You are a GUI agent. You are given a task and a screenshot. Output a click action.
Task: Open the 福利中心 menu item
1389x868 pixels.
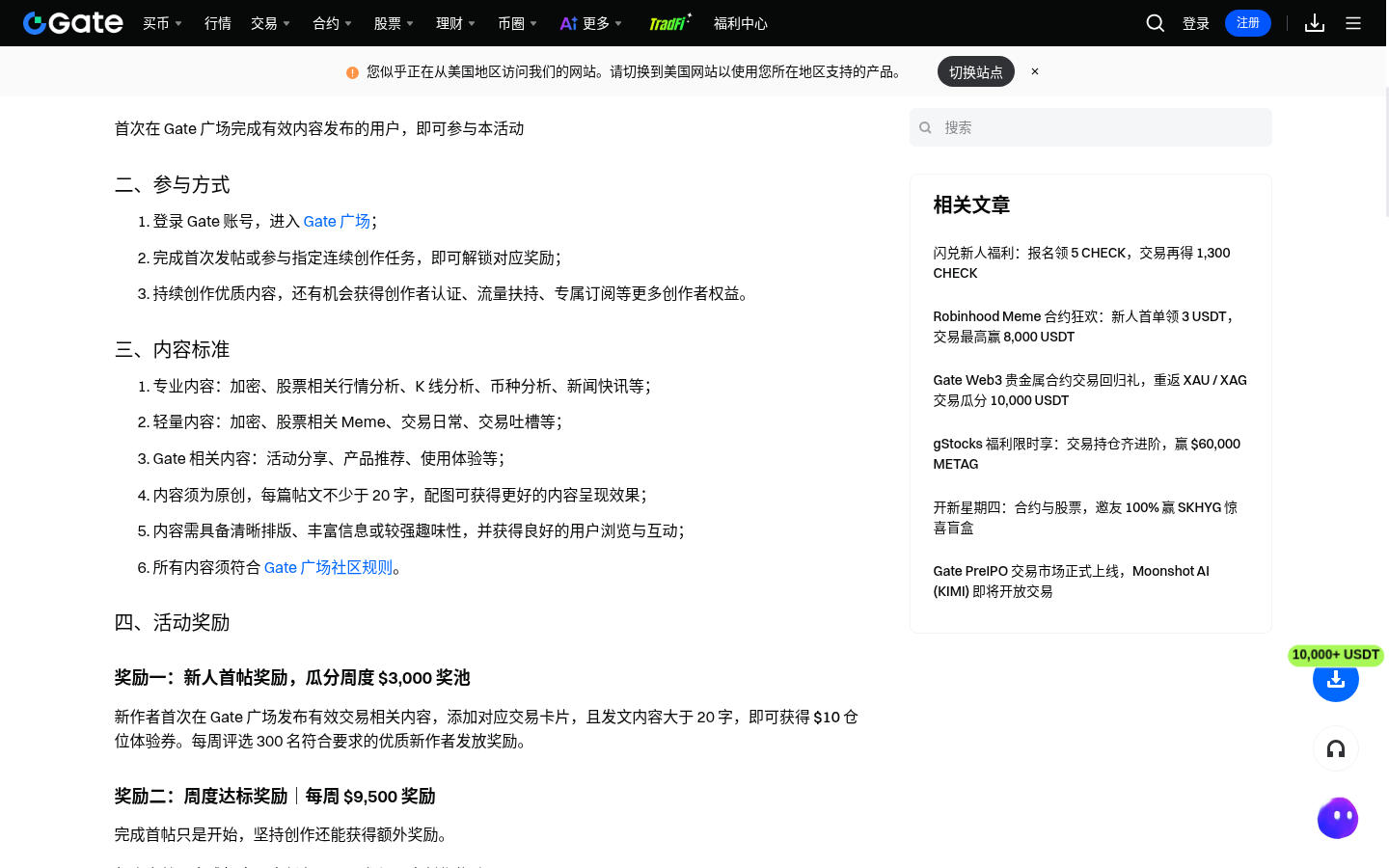[x=741, y=23]
